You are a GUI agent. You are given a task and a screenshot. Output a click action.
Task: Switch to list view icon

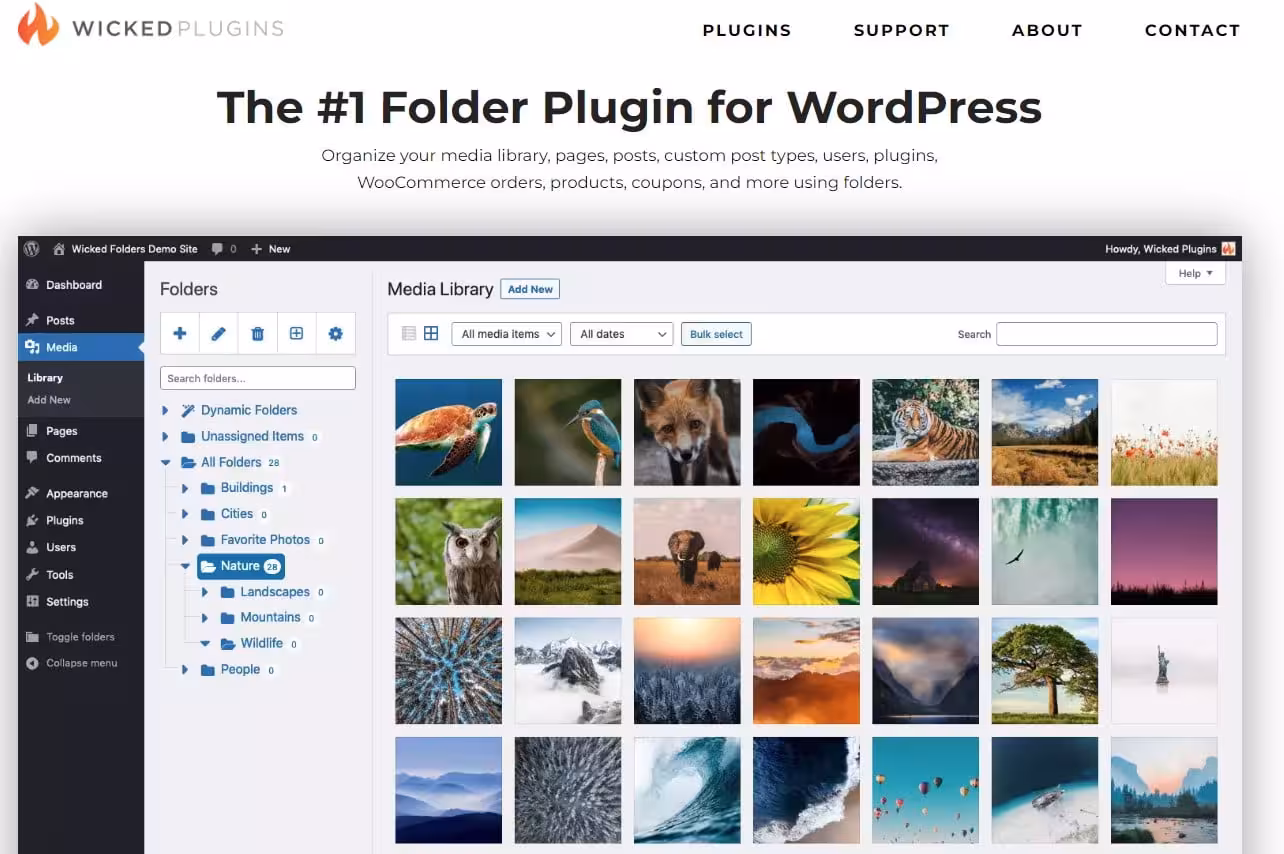pyautogui.click(x=408, y=334)
